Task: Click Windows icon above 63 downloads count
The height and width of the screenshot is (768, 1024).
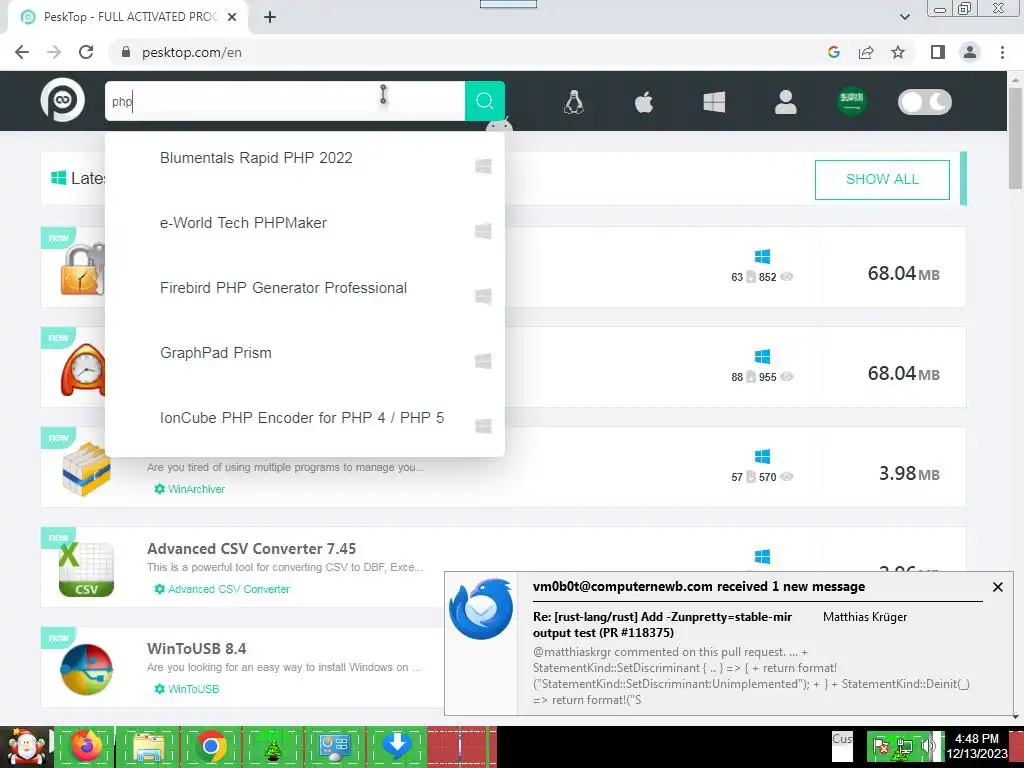Action: coord(762,256)
